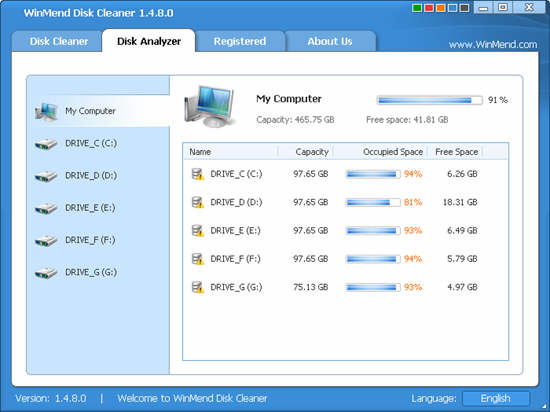Click the DRIVE_G (G:) sidebar drive icon
Image resolution: width=550 pixels, height=412 pixels.
tap(46, 273)
